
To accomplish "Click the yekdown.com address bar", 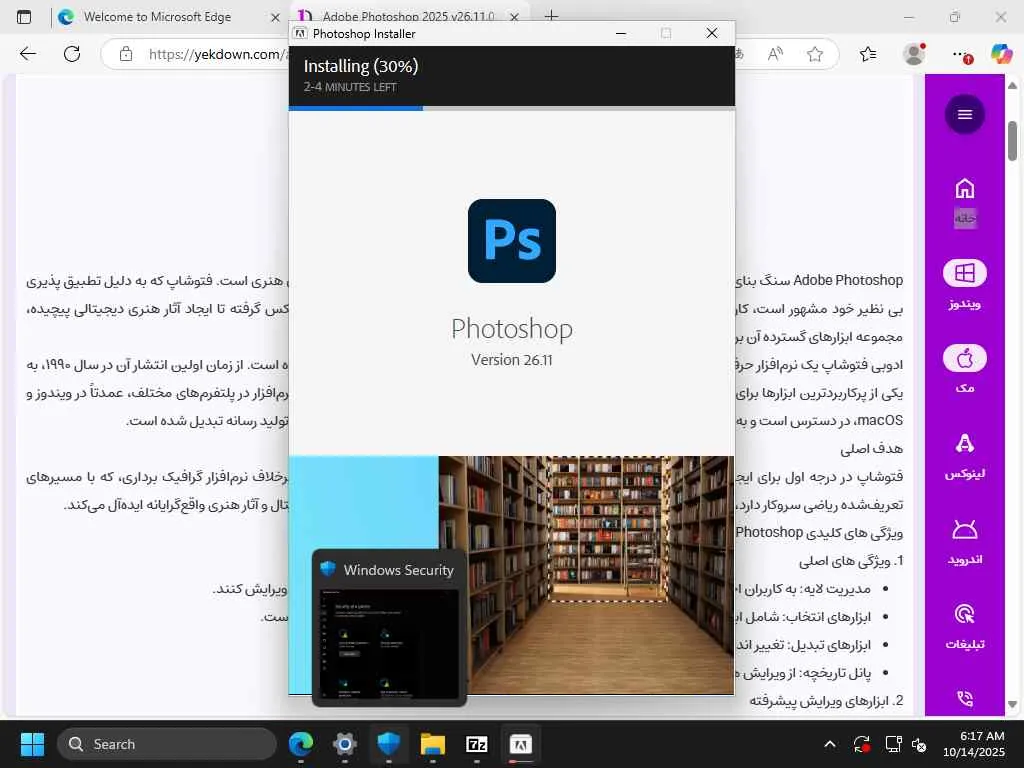I will (217, 54).
